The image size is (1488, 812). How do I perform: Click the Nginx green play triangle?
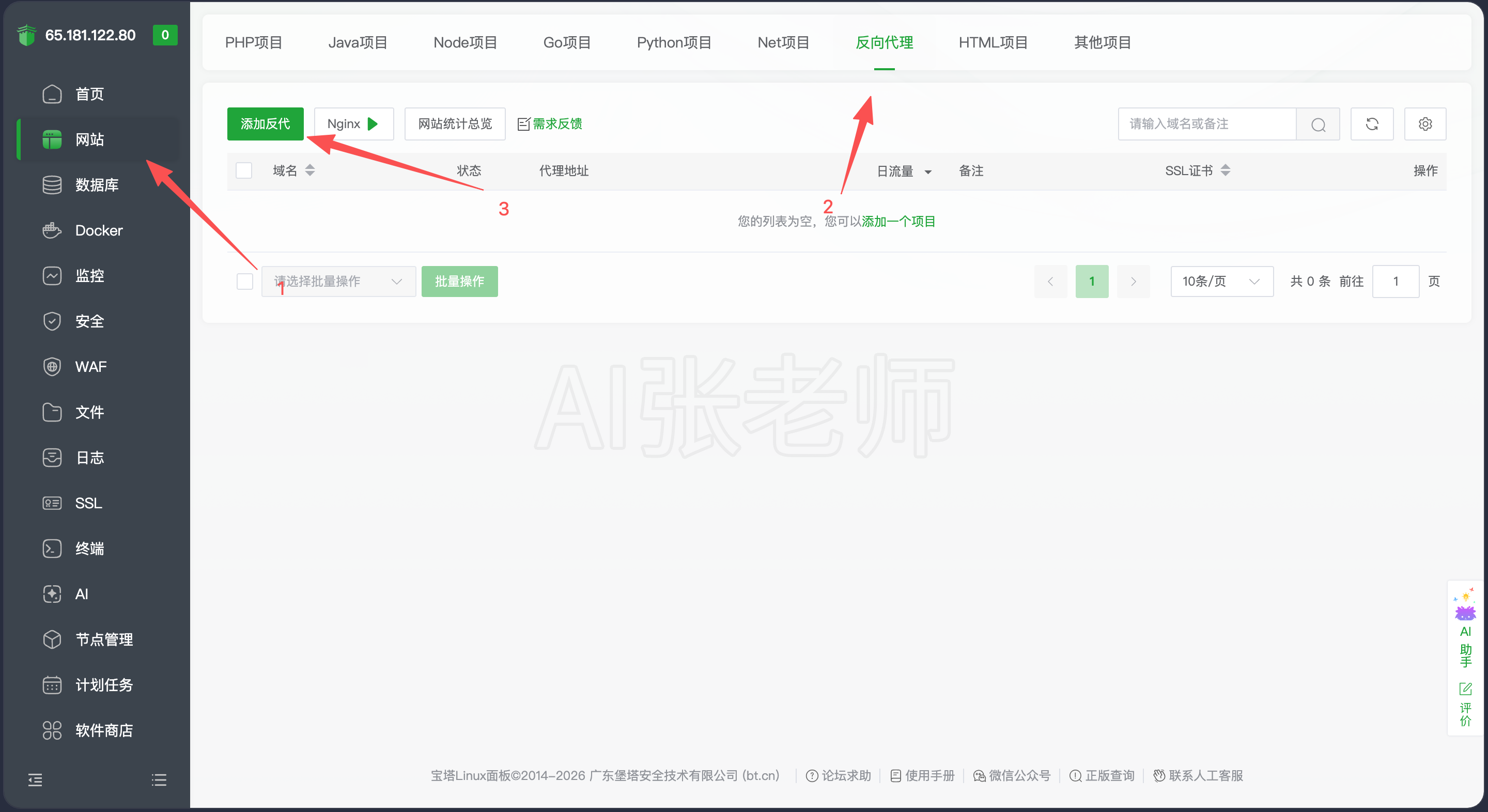pyautogui.click(x=373, y=124)
